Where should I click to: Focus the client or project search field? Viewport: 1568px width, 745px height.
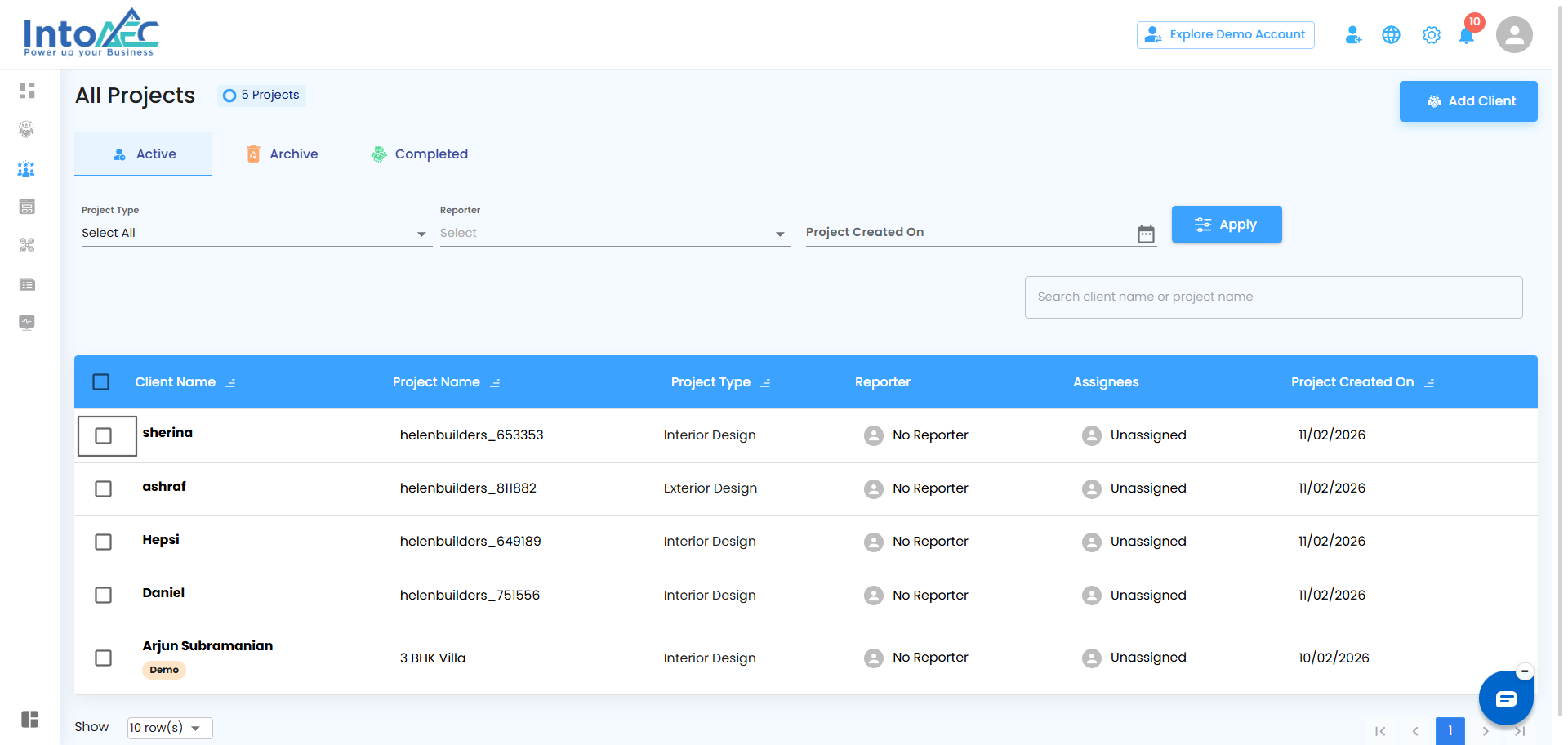point(1272,297)
